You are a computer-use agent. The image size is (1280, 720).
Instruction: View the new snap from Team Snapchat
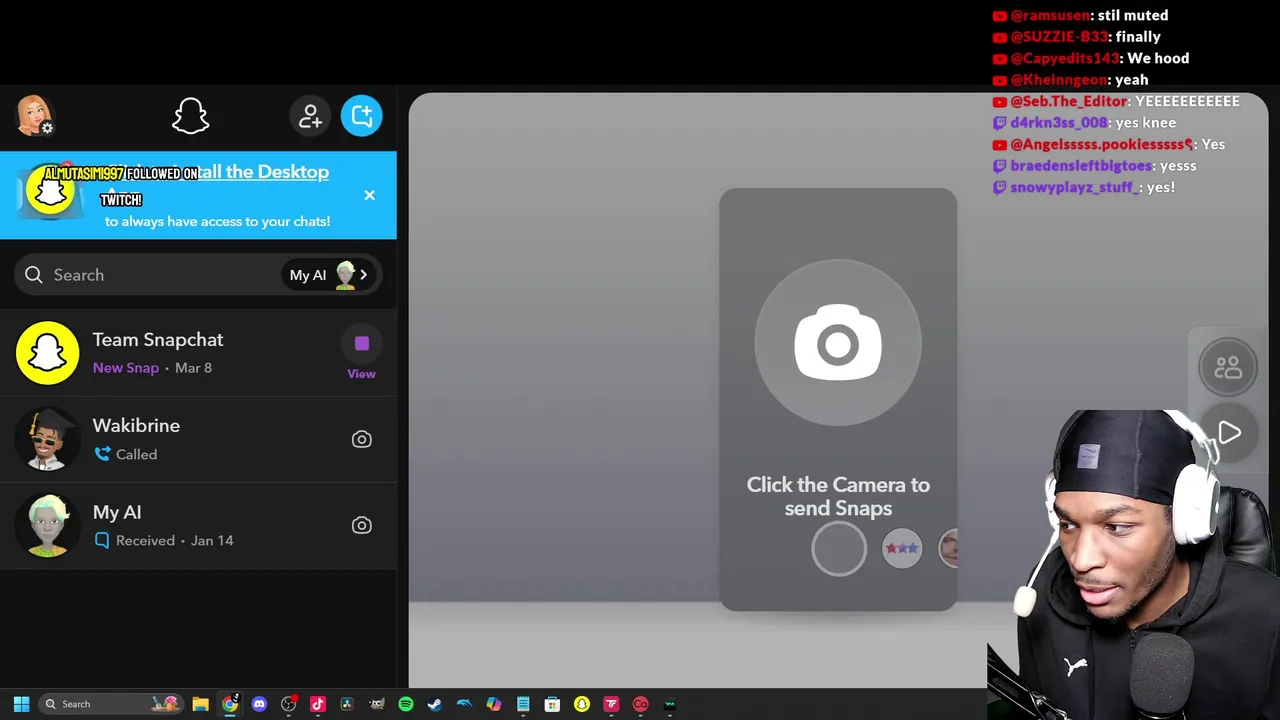pos(361,354)
